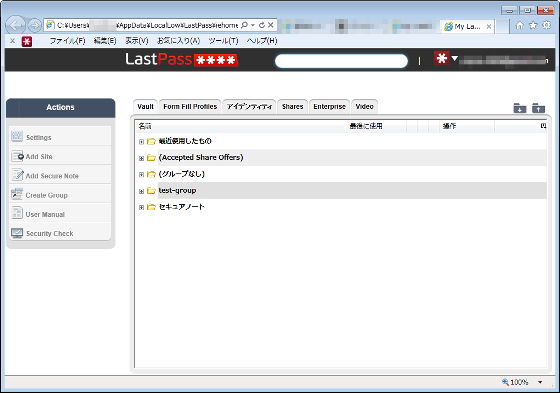The image size is (560, 393).
Task: Switch to the Vault tab
Action: 145,106
